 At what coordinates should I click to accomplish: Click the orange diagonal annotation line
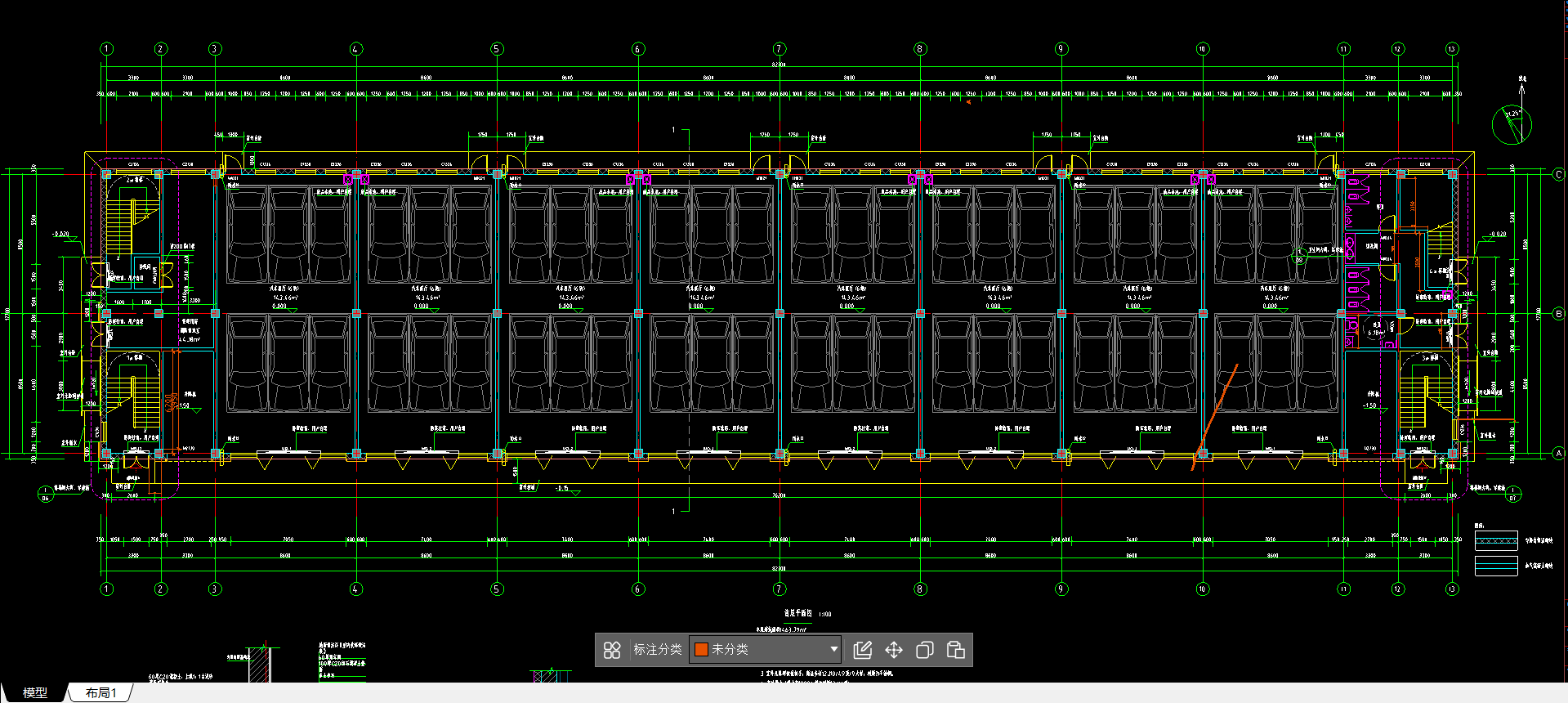click(x=1215, y=417)
